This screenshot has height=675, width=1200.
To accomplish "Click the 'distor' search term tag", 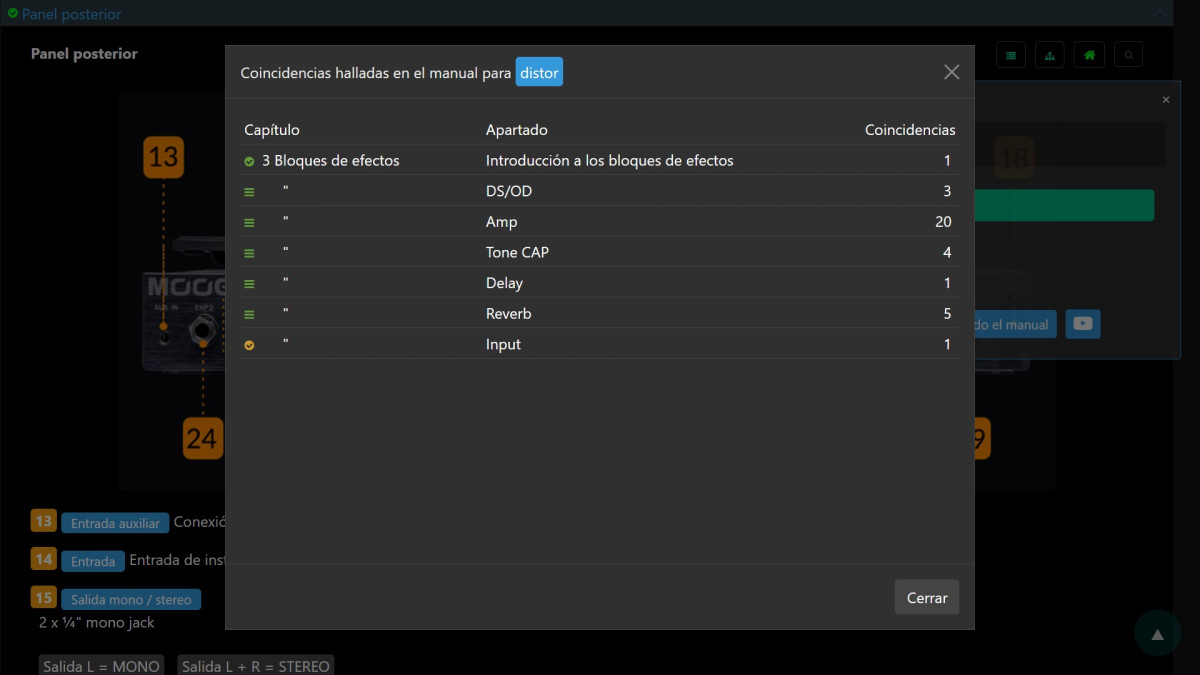I will [x=539, y=73].
